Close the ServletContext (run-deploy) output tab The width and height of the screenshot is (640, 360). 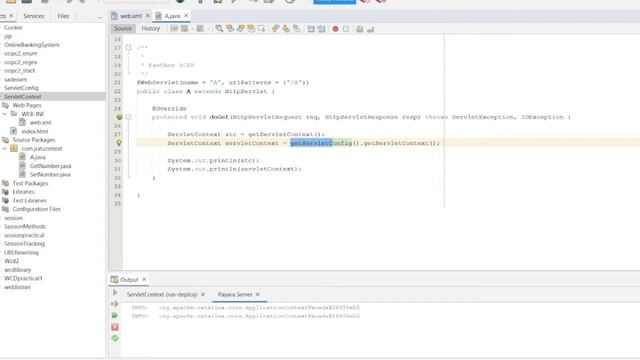(x=203, y=294)
